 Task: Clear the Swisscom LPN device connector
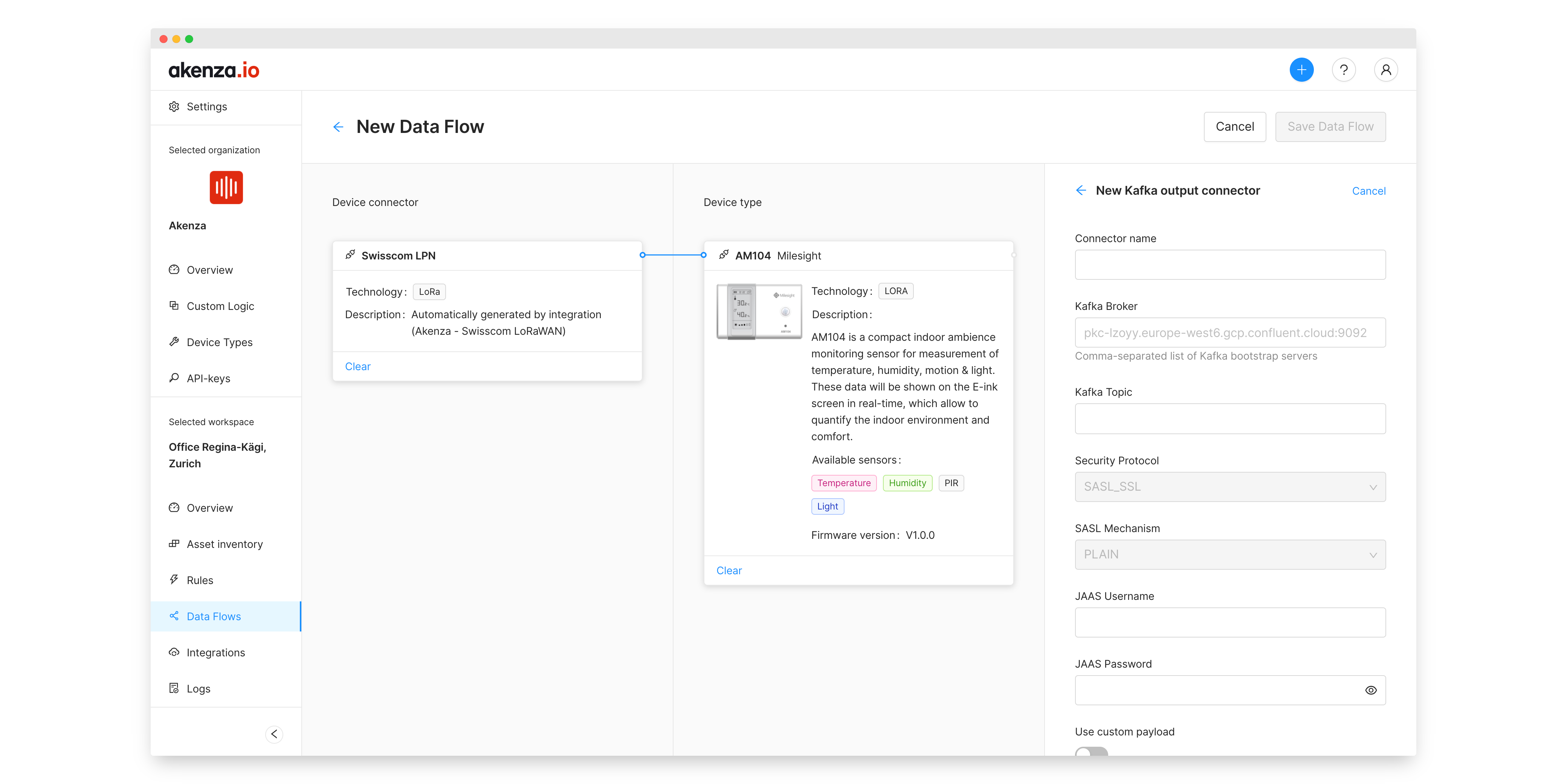(x=358, y=366)
